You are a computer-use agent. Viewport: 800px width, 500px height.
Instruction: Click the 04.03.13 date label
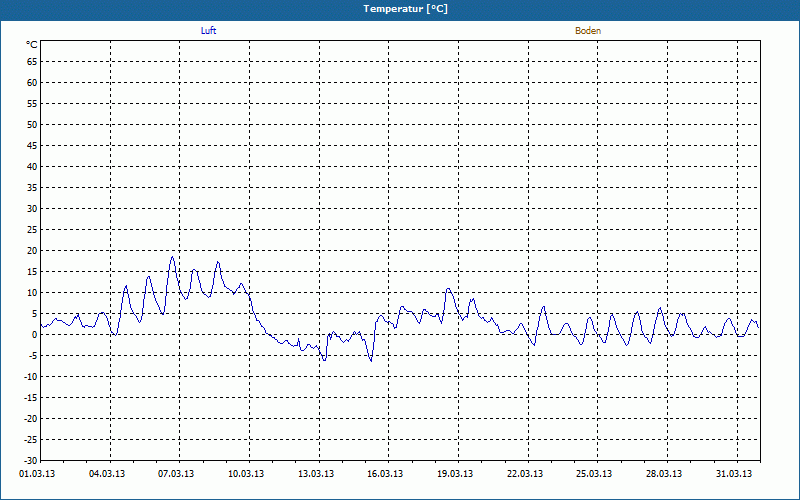(107, 473)
